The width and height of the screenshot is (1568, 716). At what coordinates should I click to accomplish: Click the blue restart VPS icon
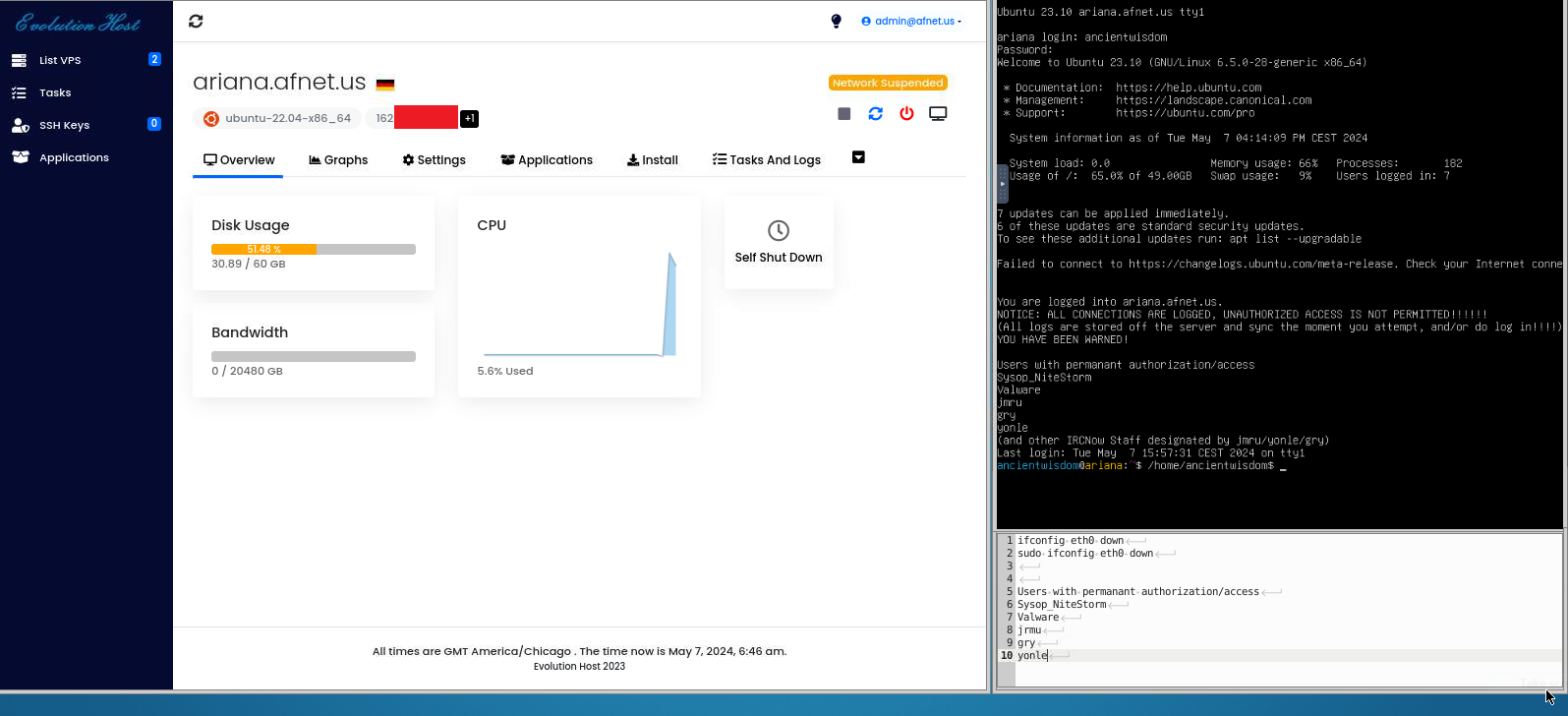(875, 114)
